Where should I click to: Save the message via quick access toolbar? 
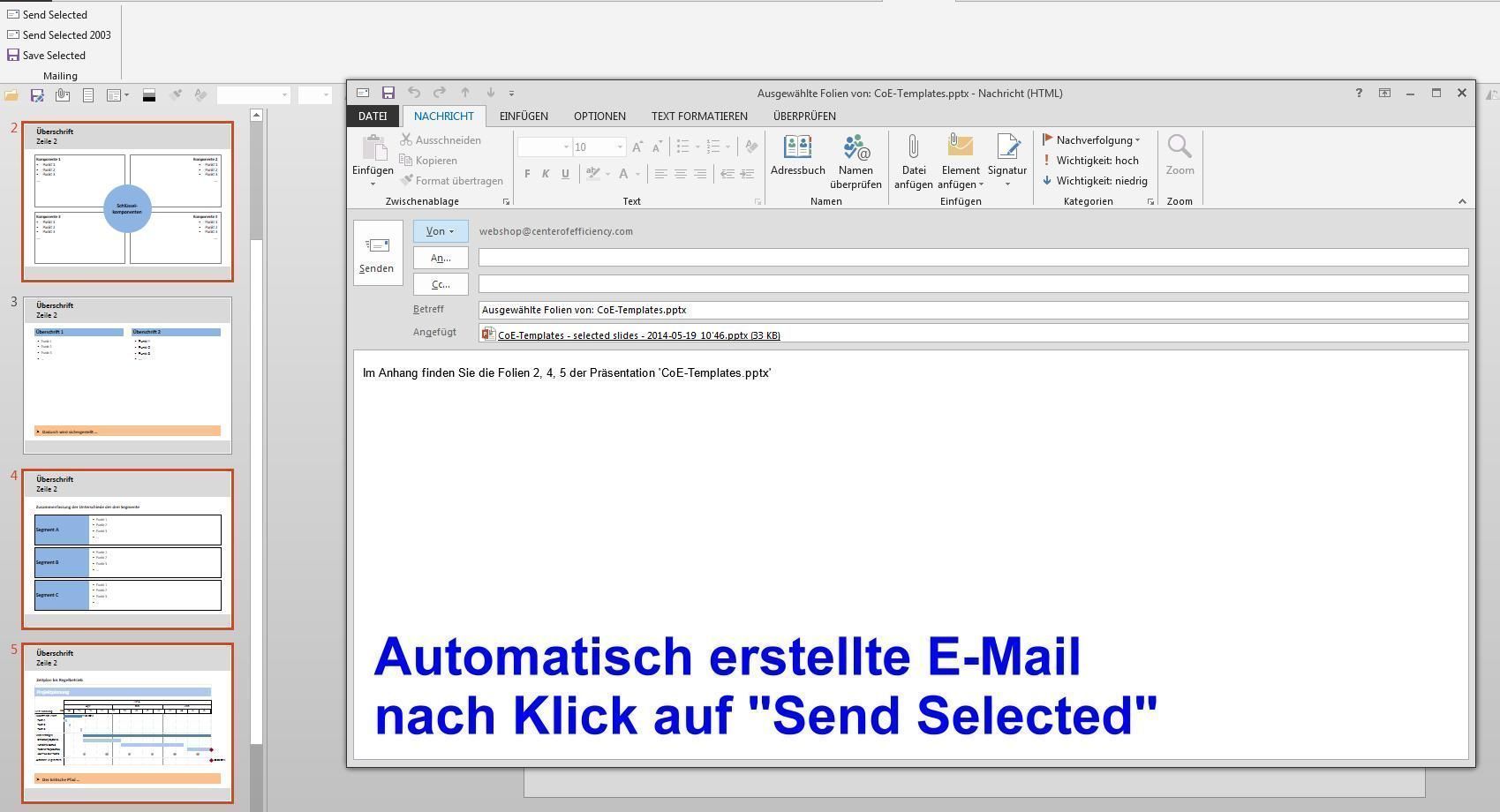(x=388, y=92)
